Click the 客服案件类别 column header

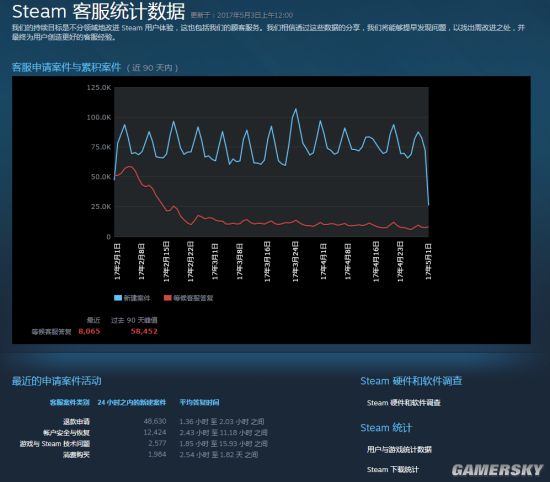point(69,402)
